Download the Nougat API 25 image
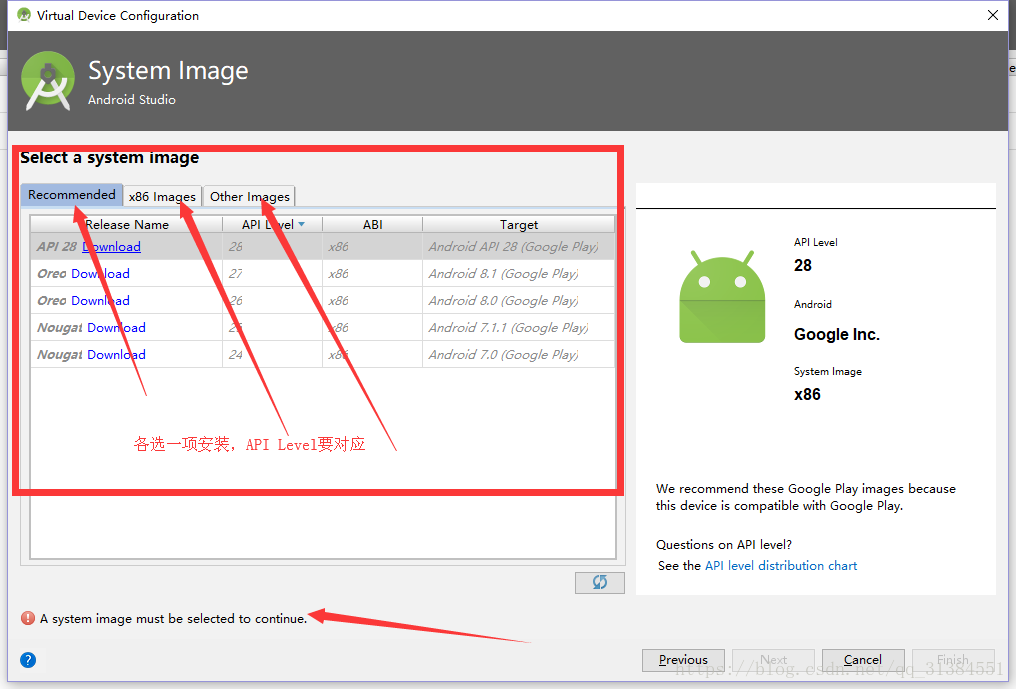Viewport: 1016px width, 689px height. (x=117, y=328)
